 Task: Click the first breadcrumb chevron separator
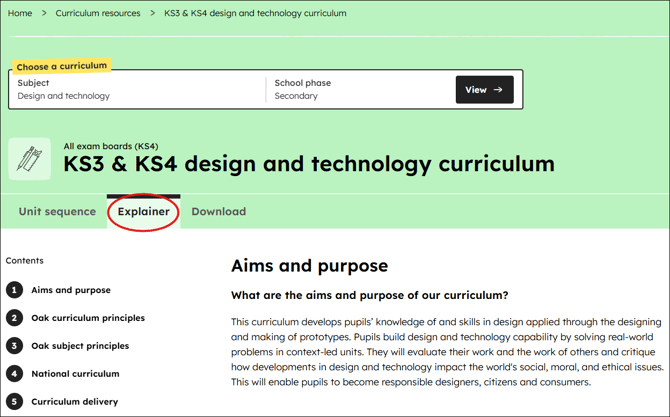[44, 13]
